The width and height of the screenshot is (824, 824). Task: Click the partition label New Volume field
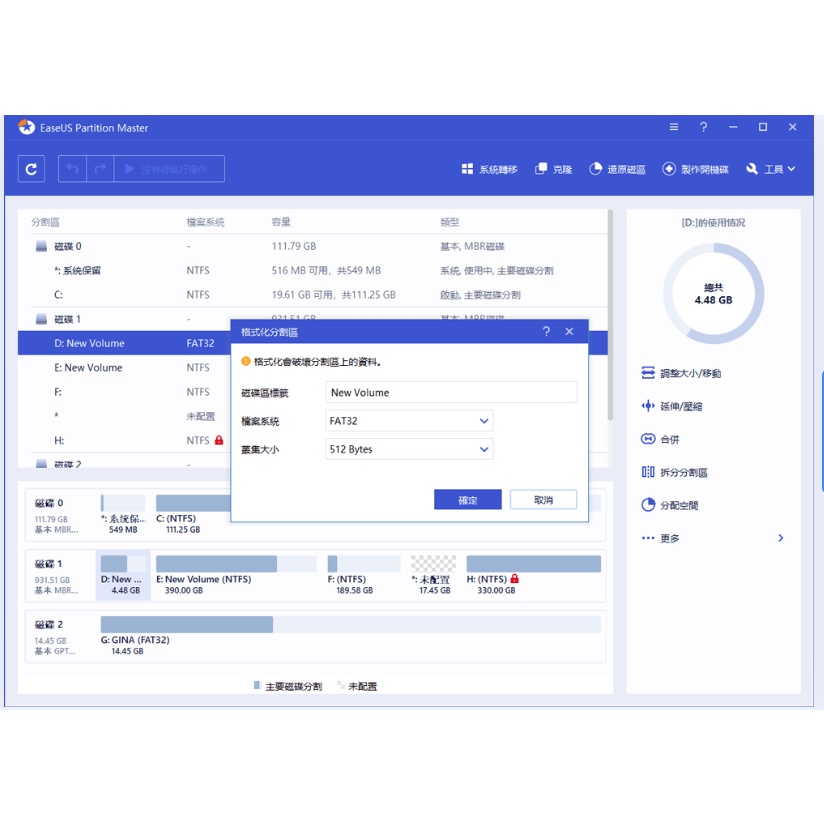coord(451,393)
